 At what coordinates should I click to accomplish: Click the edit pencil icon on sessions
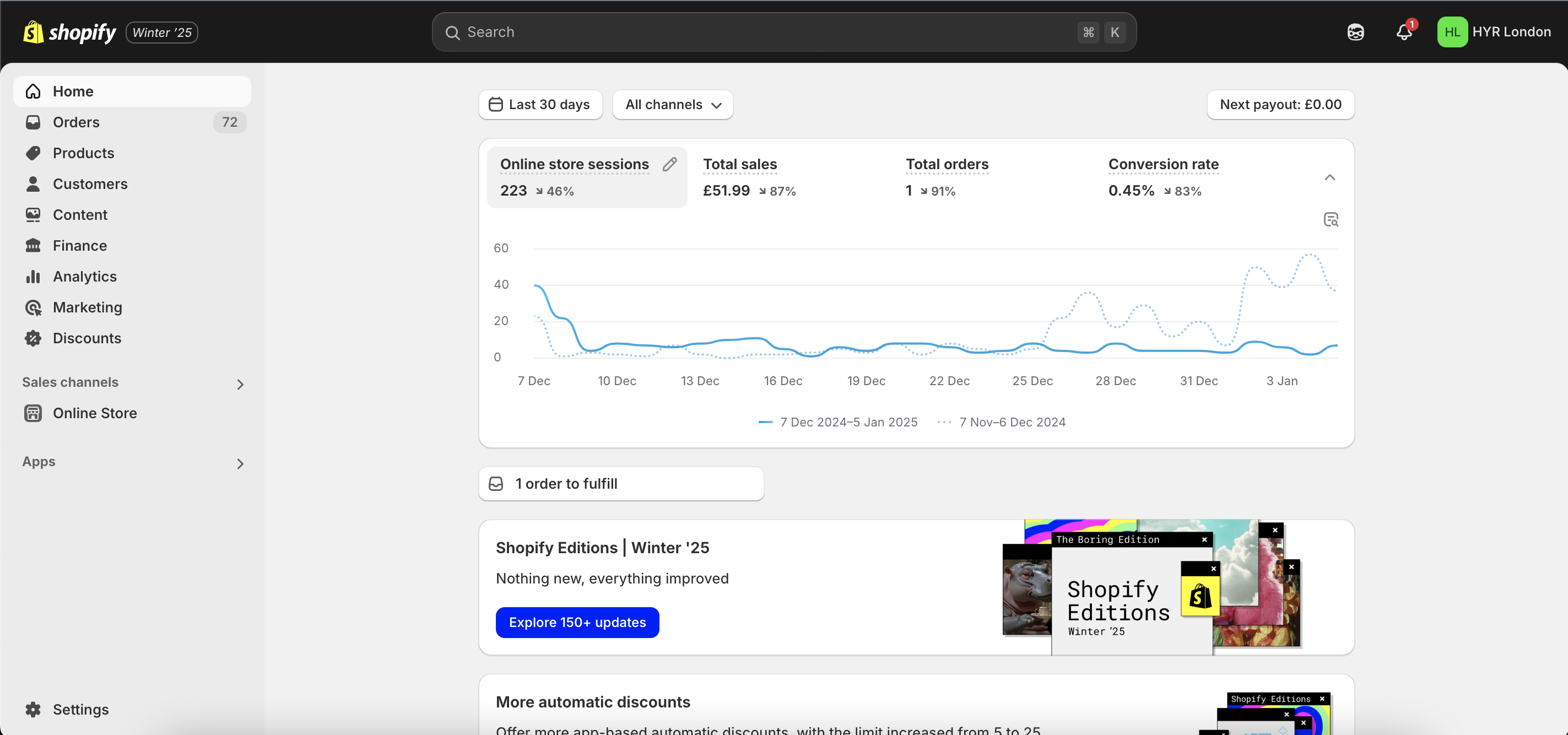[670, 164]
